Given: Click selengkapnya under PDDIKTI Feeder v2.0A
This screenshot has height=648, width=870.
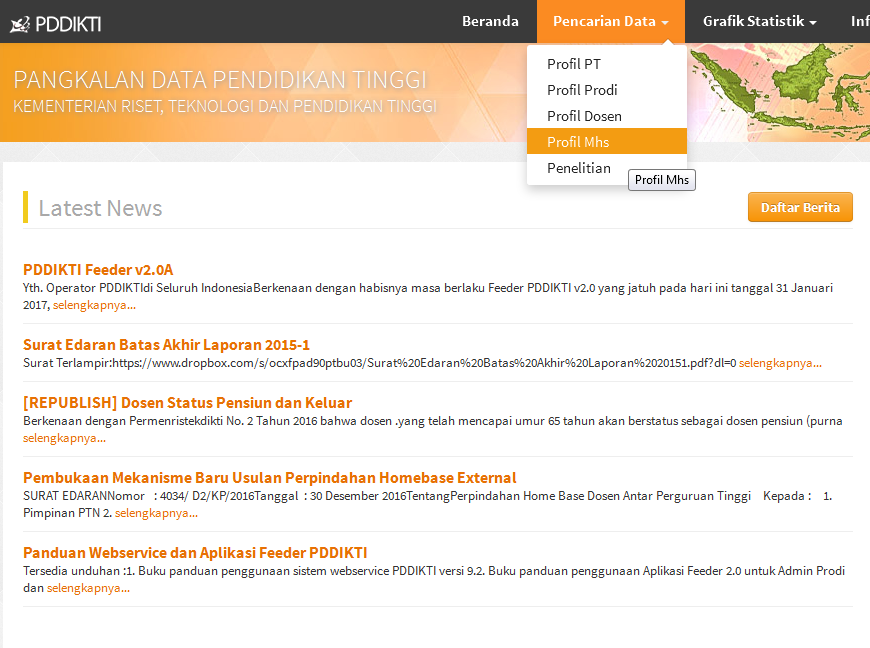Looking at the screenshot, I should 94,305.
